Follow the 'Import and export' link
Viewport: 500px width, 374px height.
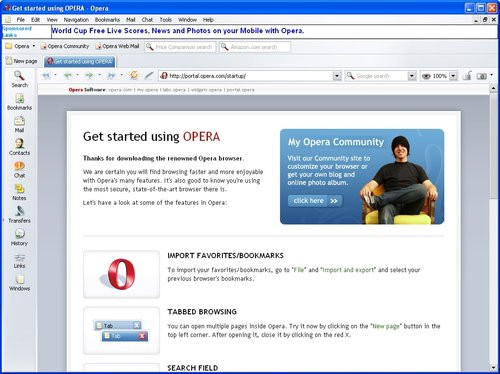(x=348, y=270)
